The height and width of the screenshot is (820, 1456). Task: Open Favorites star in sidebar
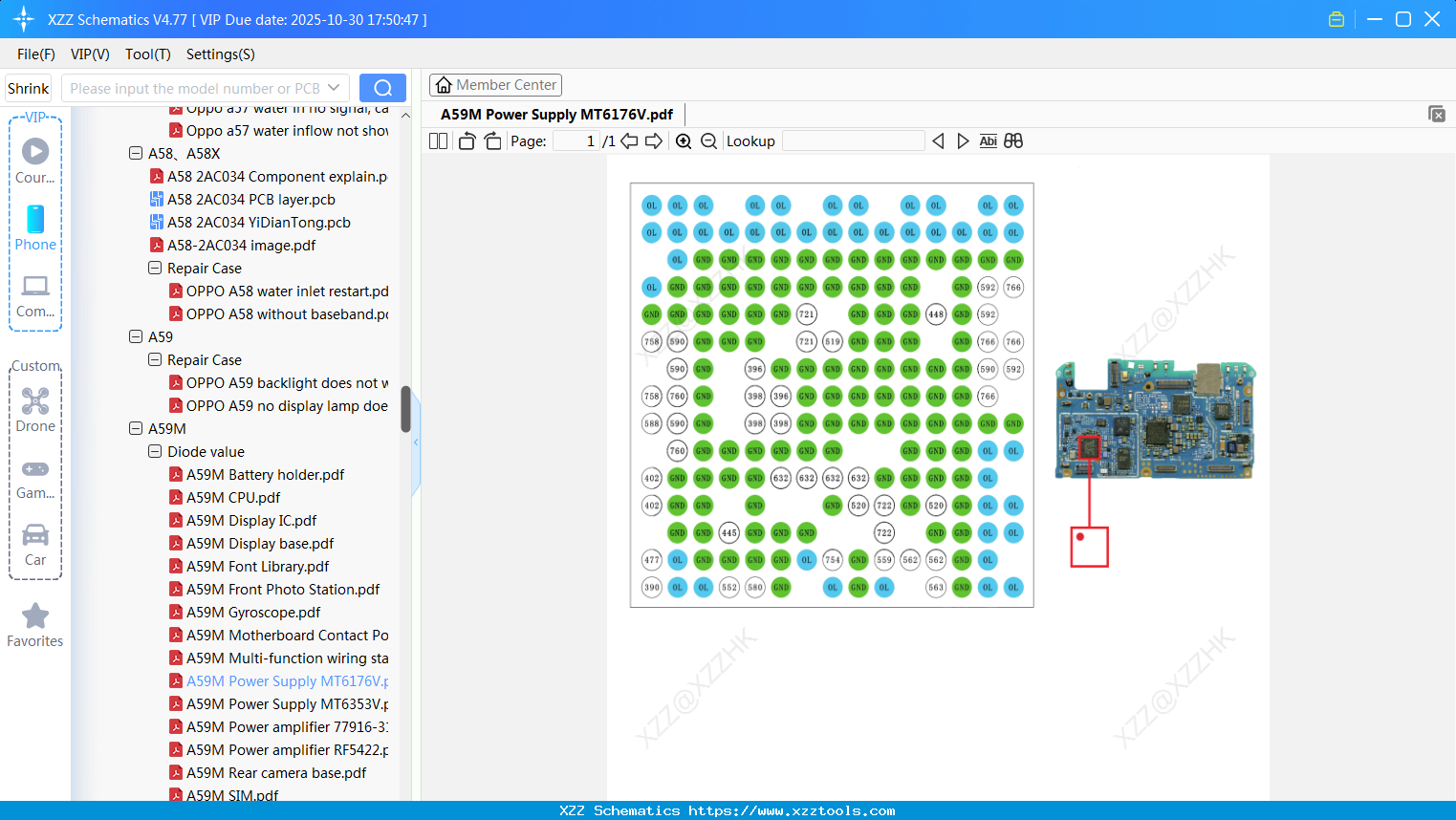point(35,626)
